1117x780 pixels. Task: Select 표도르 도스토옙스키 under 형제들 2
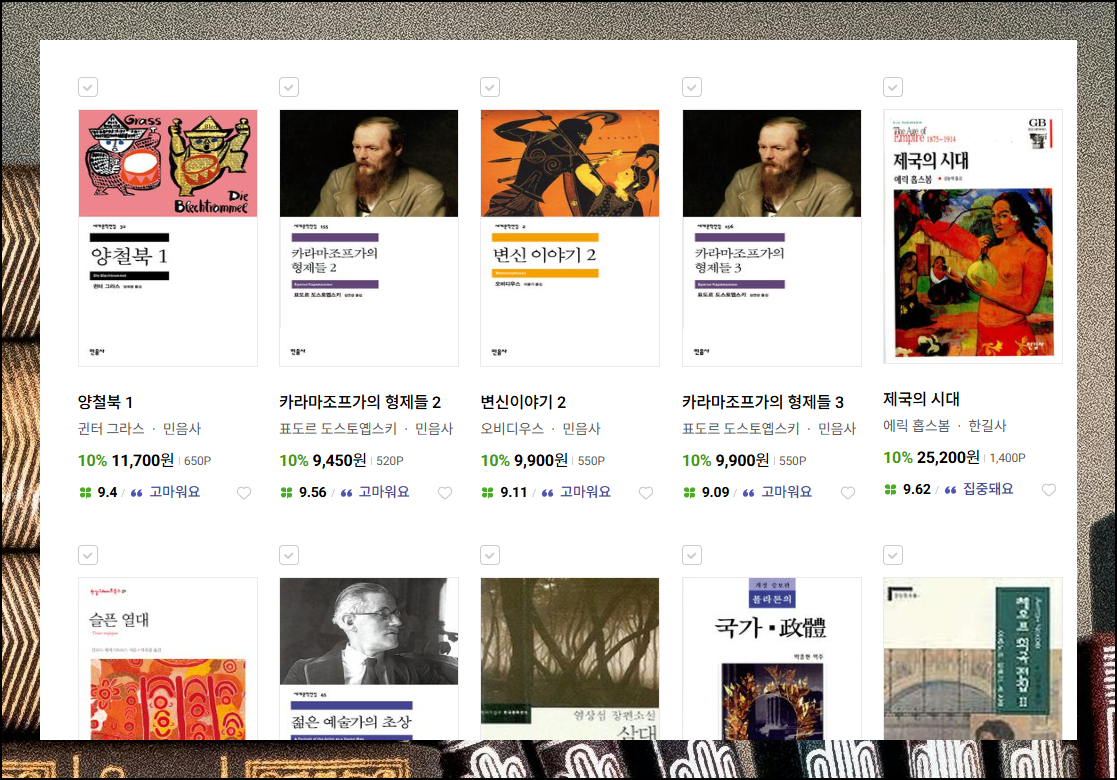coord(338,429)
